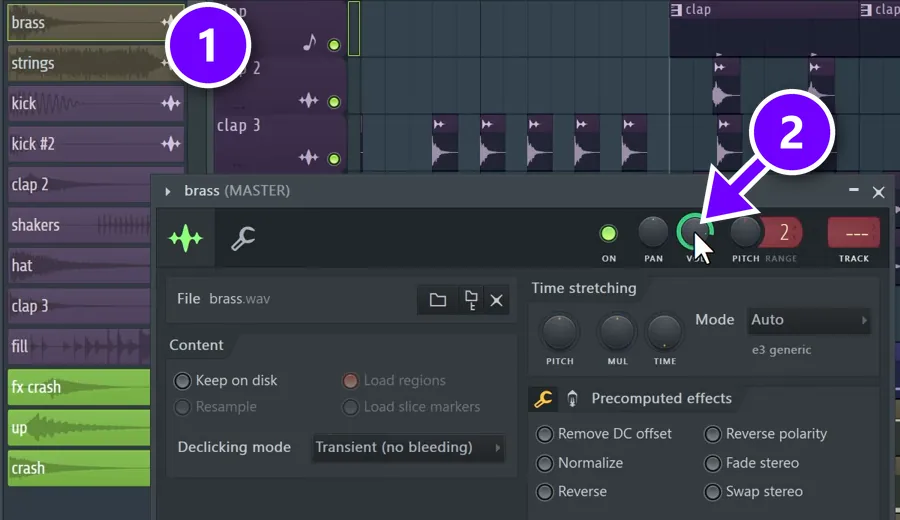This screenshot has width=900, height=520.
Task: Select the crash sample in picker
Action: [x=79, y=468]
